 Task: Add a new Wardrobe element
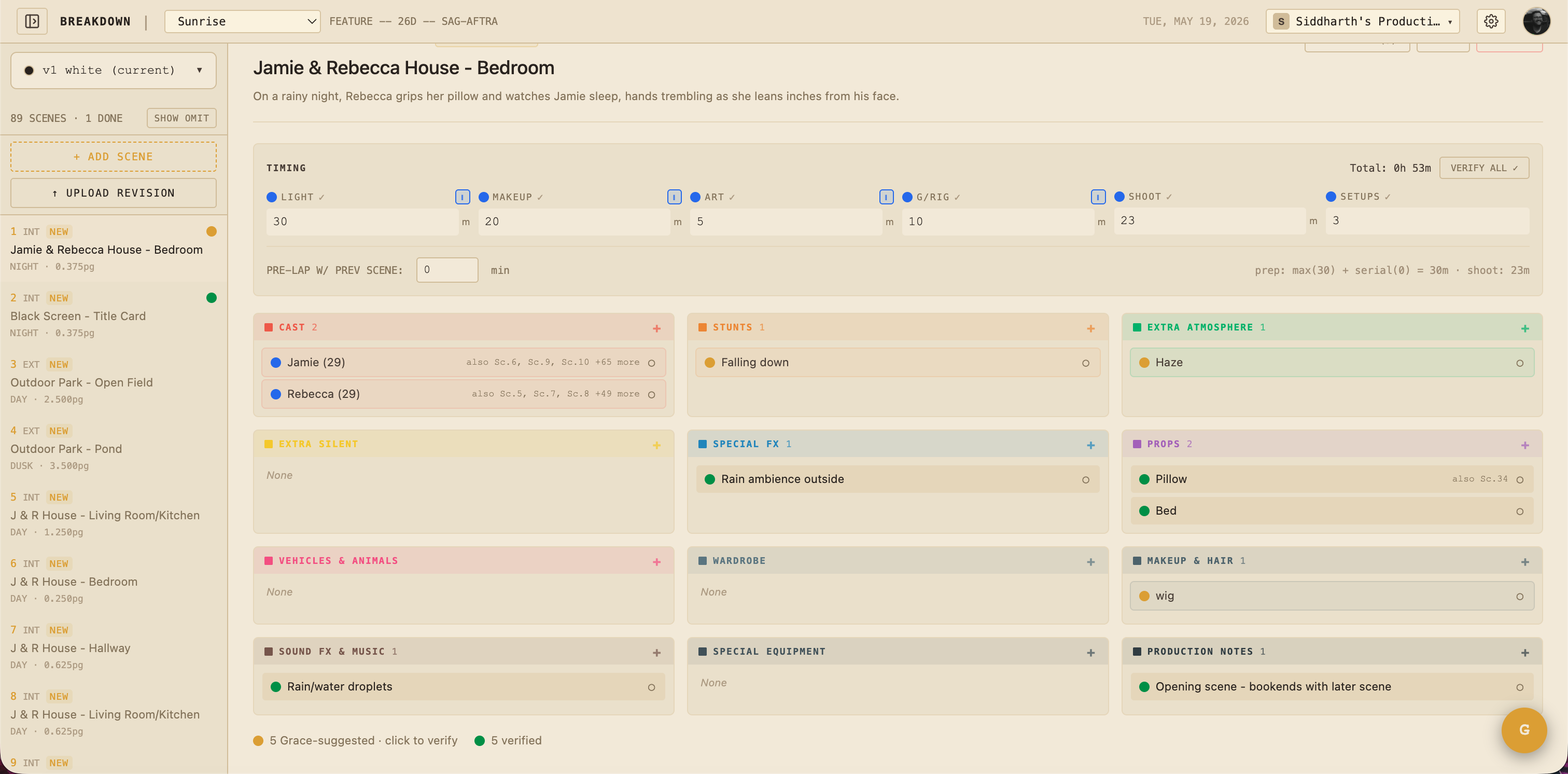[1090, 562]
